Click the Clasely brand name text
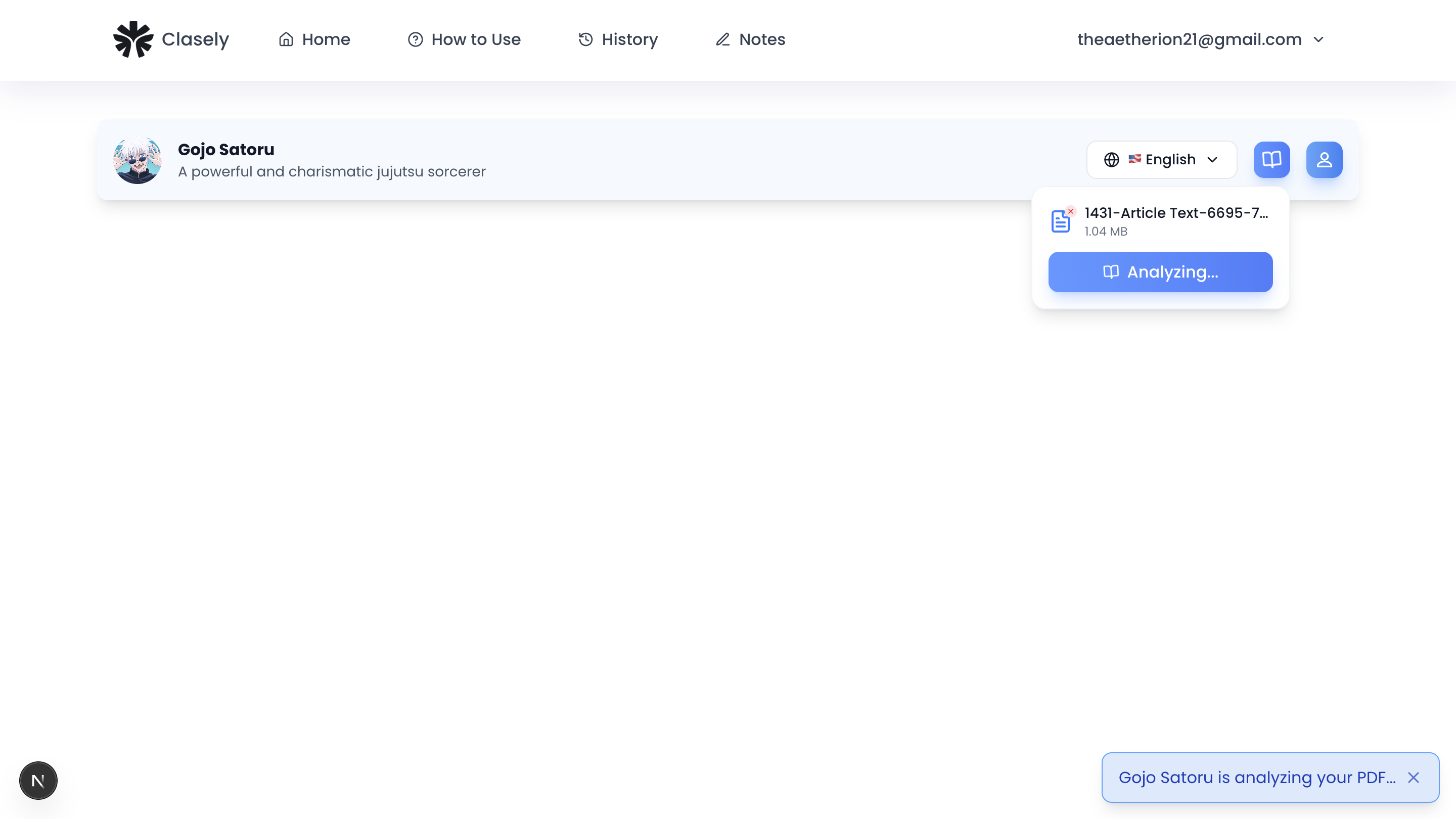 (195, 39)
